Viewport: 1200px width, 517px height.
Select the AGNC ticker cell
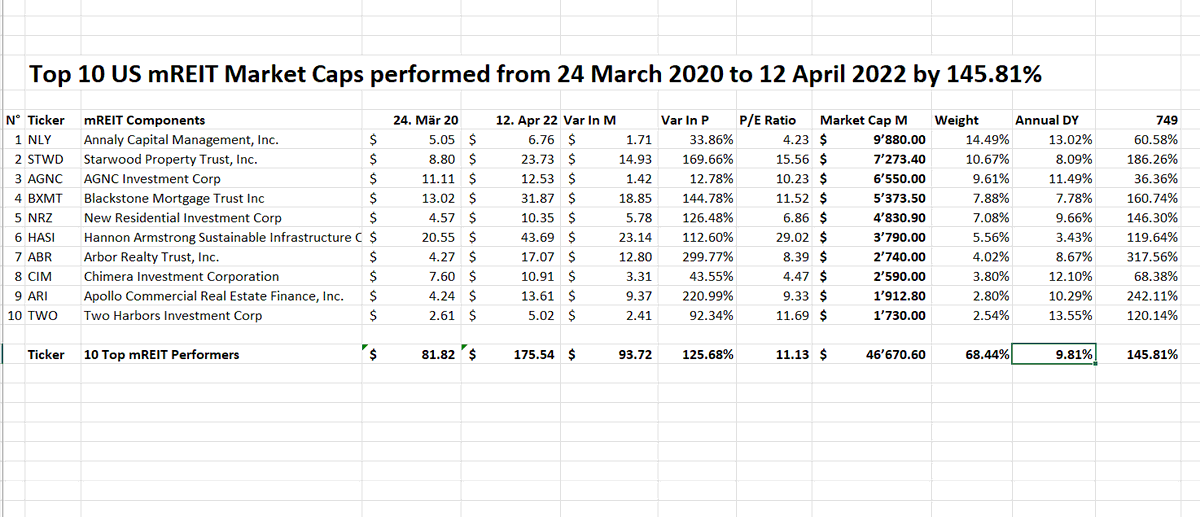46,179
